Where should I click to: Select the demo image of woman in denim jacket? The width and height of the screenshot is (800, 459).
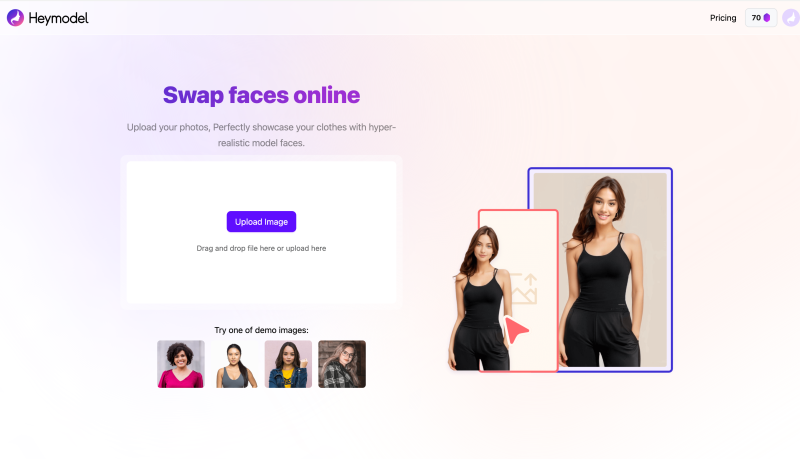(x=288, y=364)
